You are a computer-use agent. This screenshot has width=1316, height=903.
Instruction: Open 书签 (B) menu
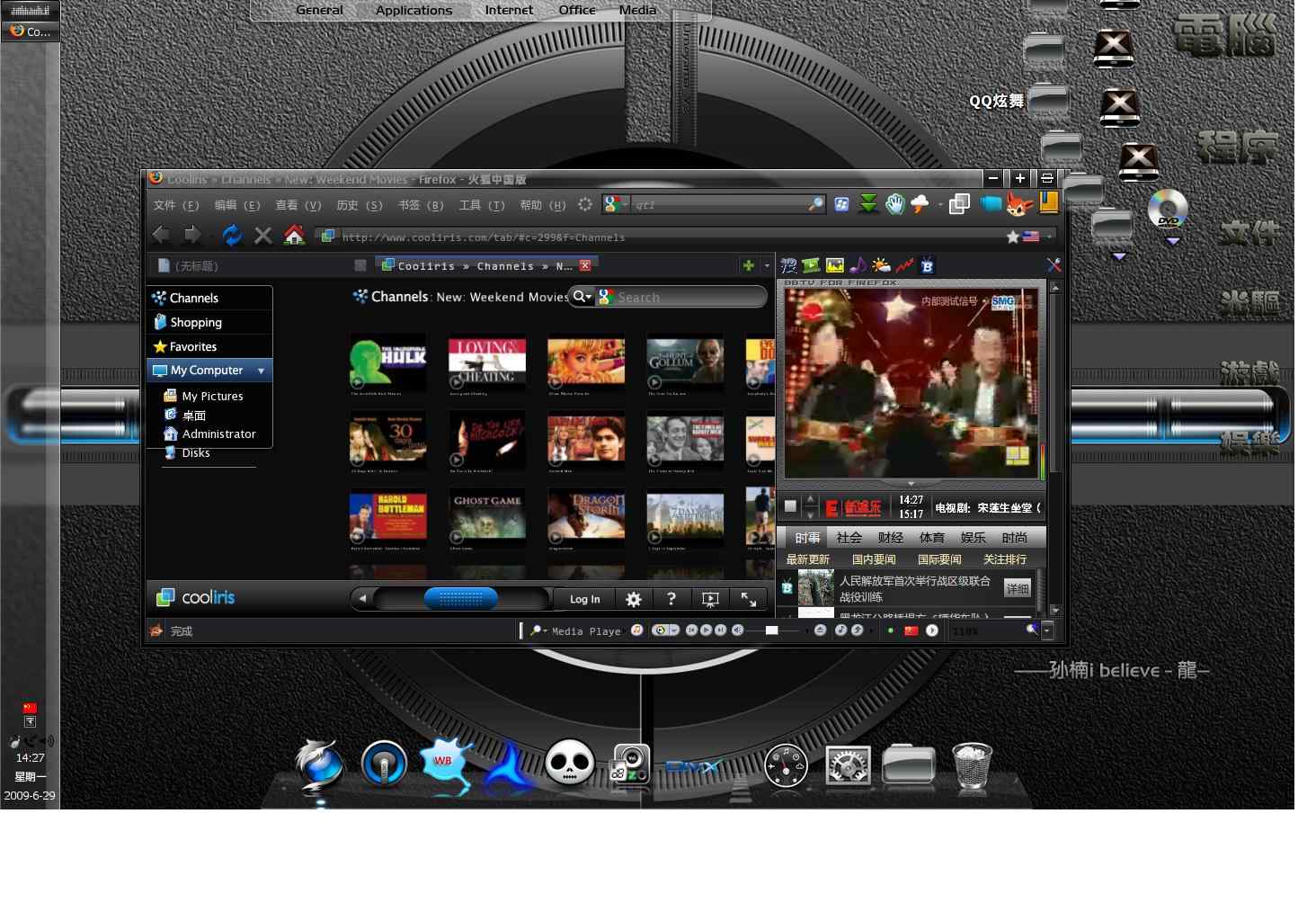(x=422, y=205)
